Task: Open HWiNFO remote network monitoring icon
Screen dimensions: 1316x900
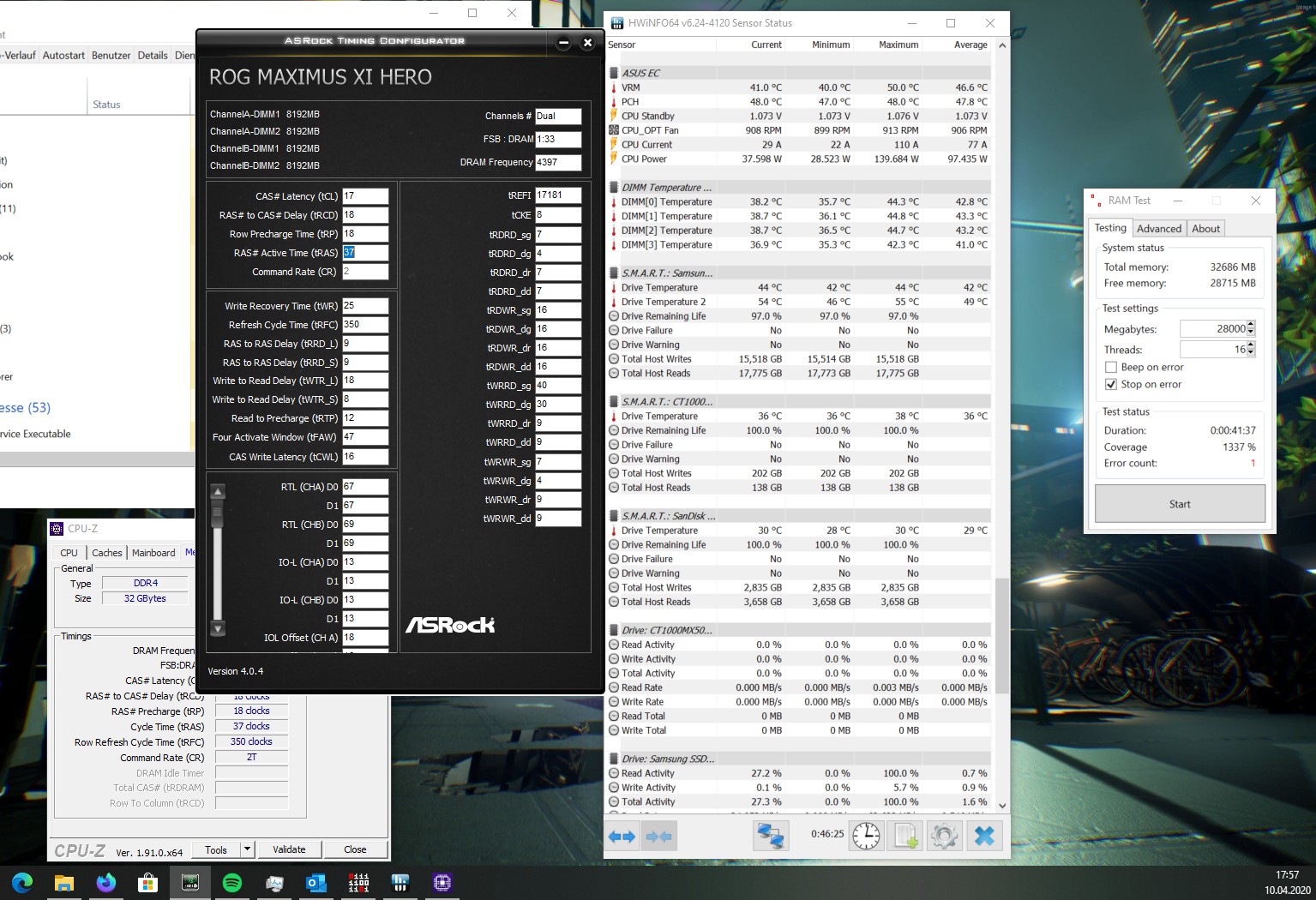Action: (771, 836)
